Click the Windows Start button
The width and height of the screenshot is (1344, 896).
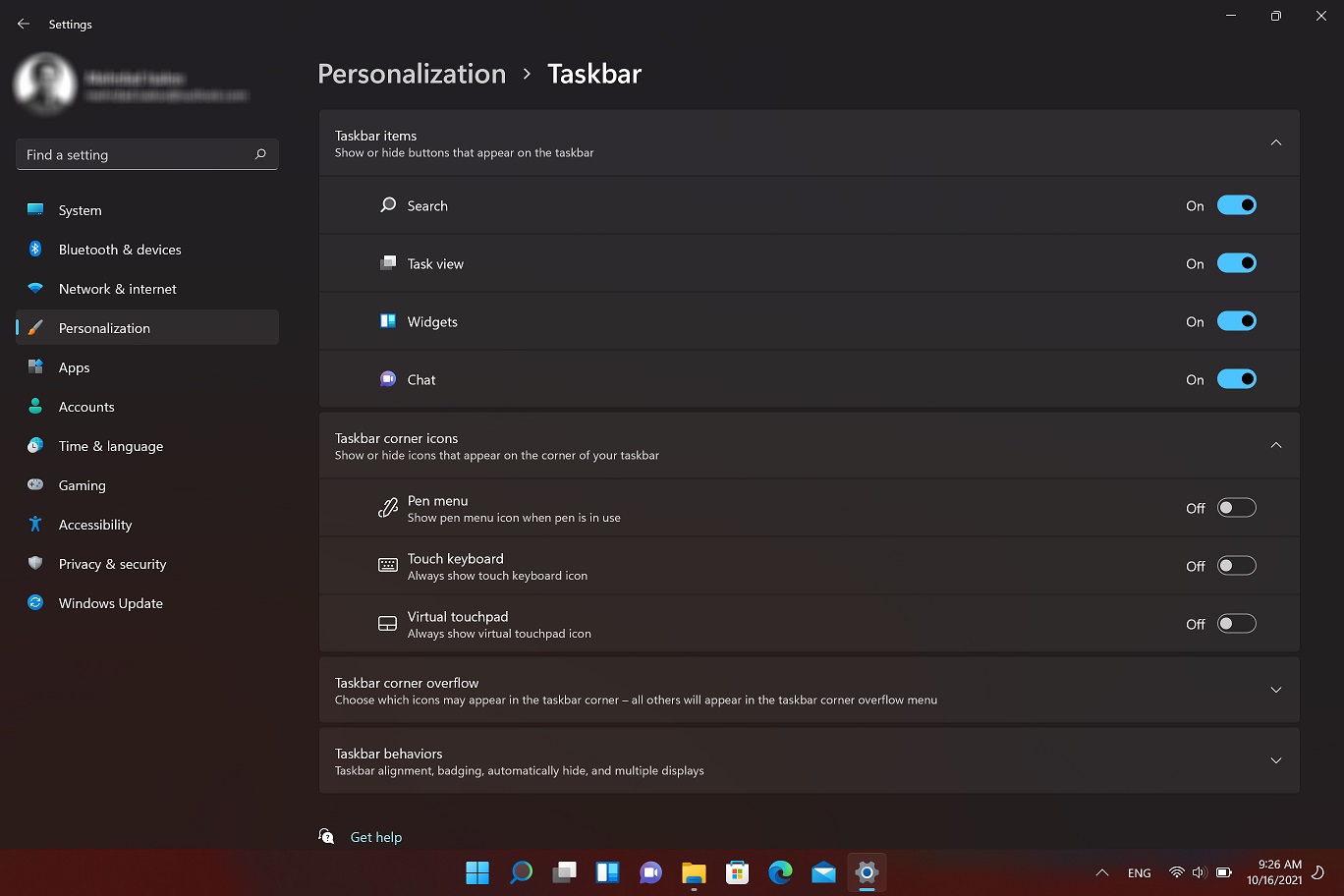[477, 872]
